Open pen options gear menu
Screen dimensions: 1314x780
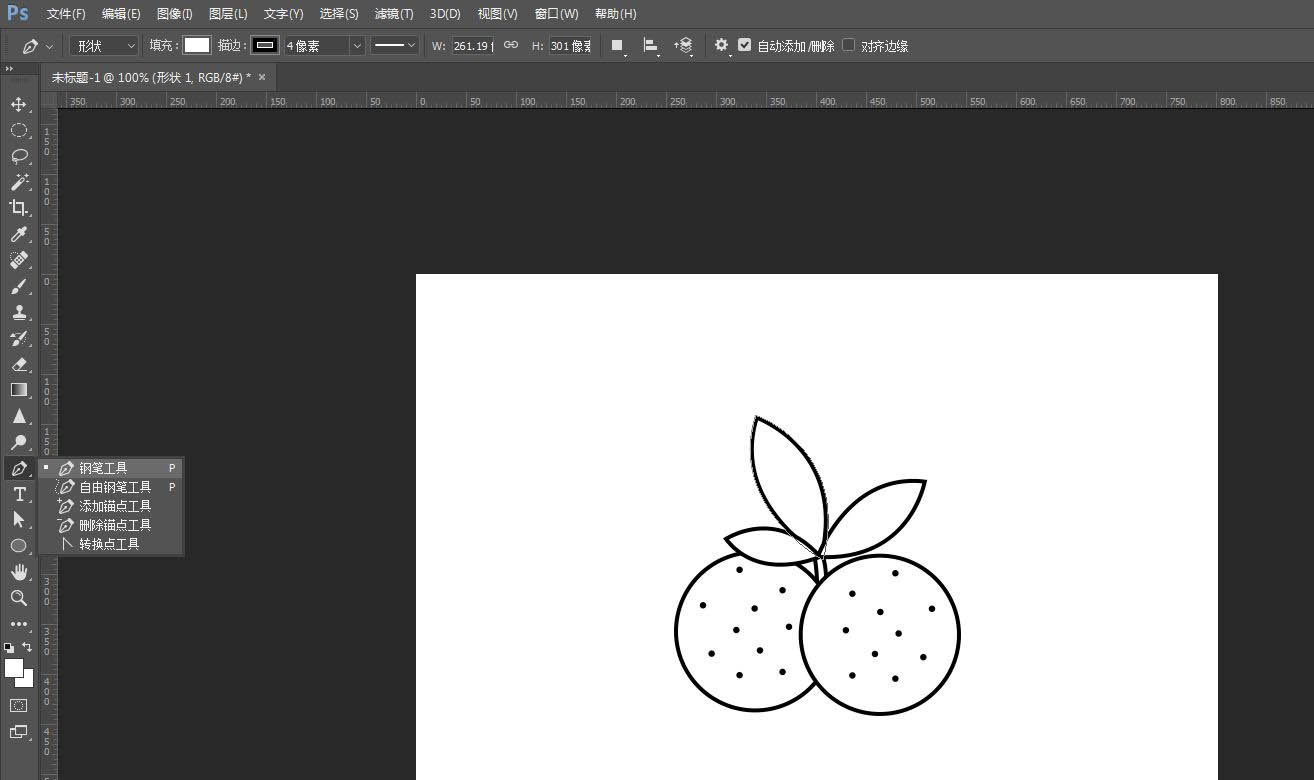coord(721,46)
